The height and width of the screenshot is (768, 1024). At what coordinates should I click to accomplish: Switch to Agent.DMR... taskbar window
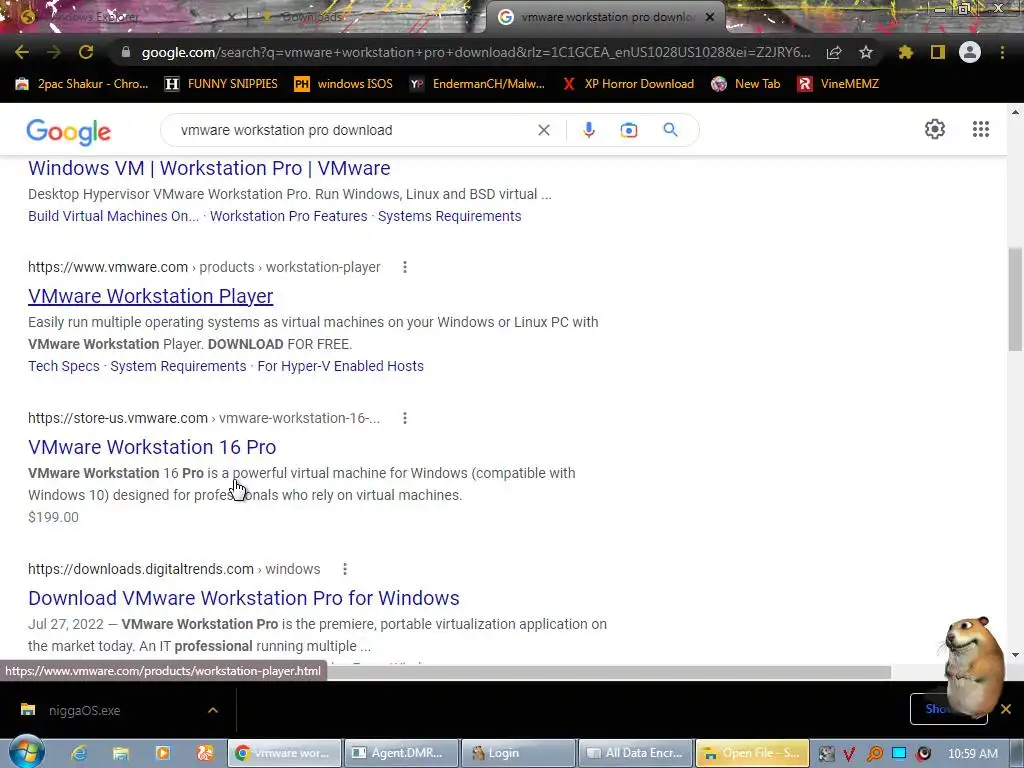tap(400, 753)
